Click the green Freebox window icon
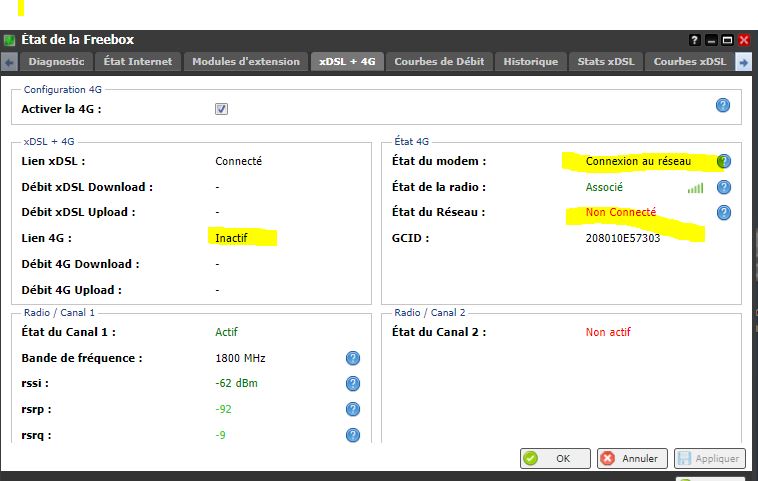The height and width of the screenshot is (481, 758). [x=9, y=40]
